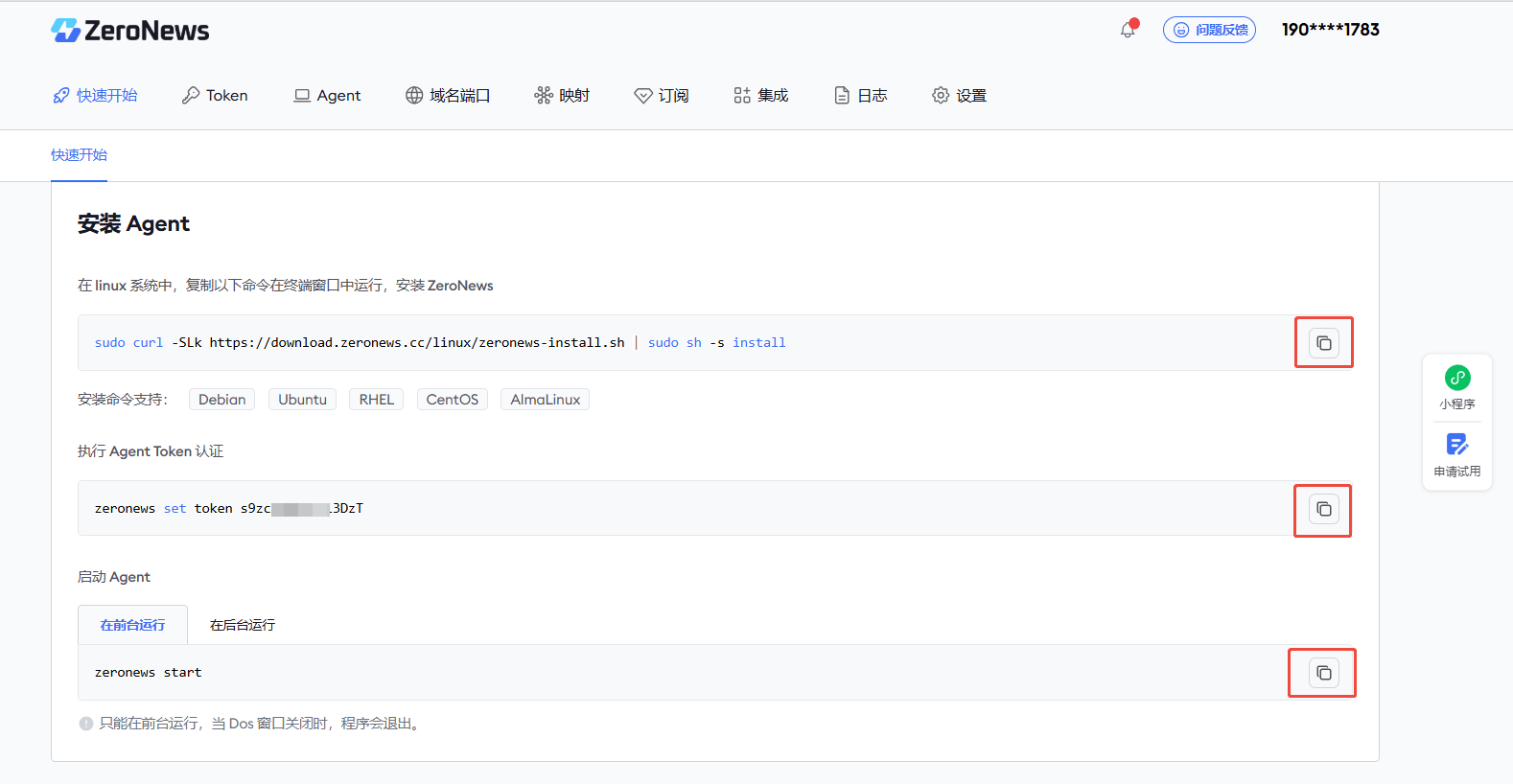Copy the Linux install curl command
Image resolution: width=1513 pixels, height=784 pixels.
pyautogui.click(x=1323, y=343)
